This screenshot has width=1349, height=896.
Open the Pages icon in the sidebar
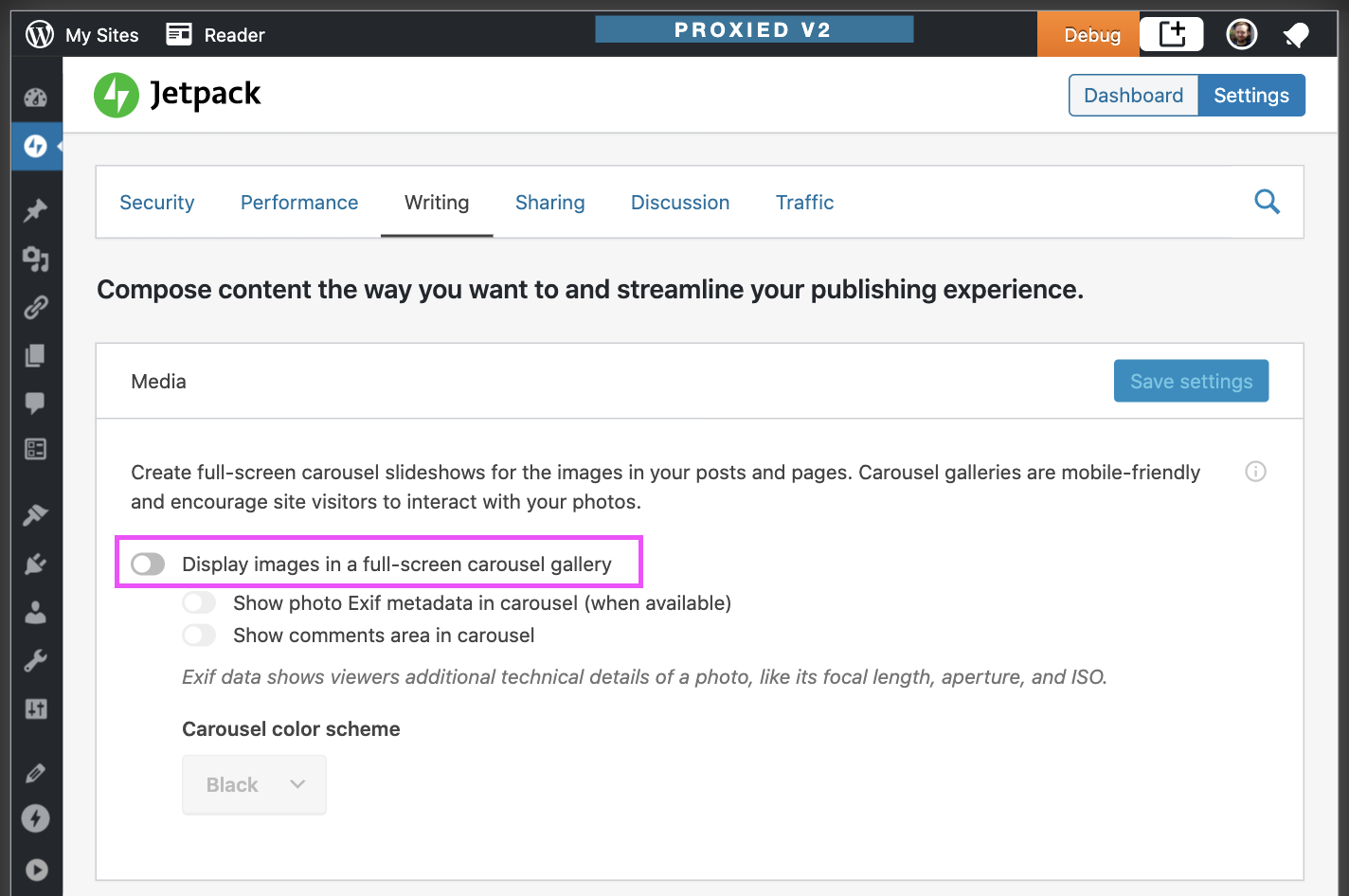(x=36, y=355)
